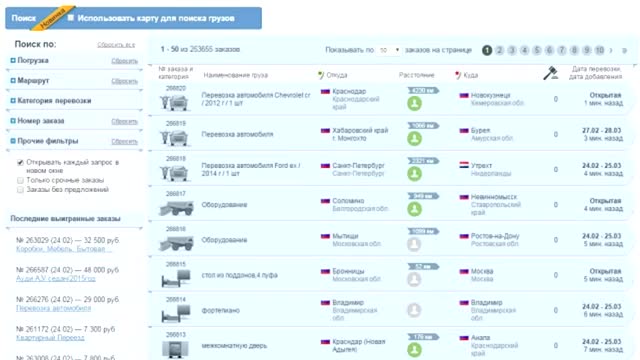Screen dimensions: 640x360
Task: Click the Куда destination marker icon
Action: (x=458, y=75)
